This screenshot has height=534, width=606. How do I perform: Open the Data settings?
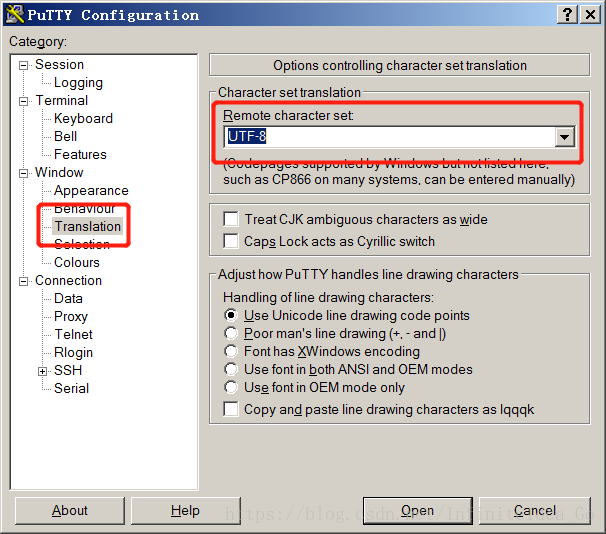68,298
